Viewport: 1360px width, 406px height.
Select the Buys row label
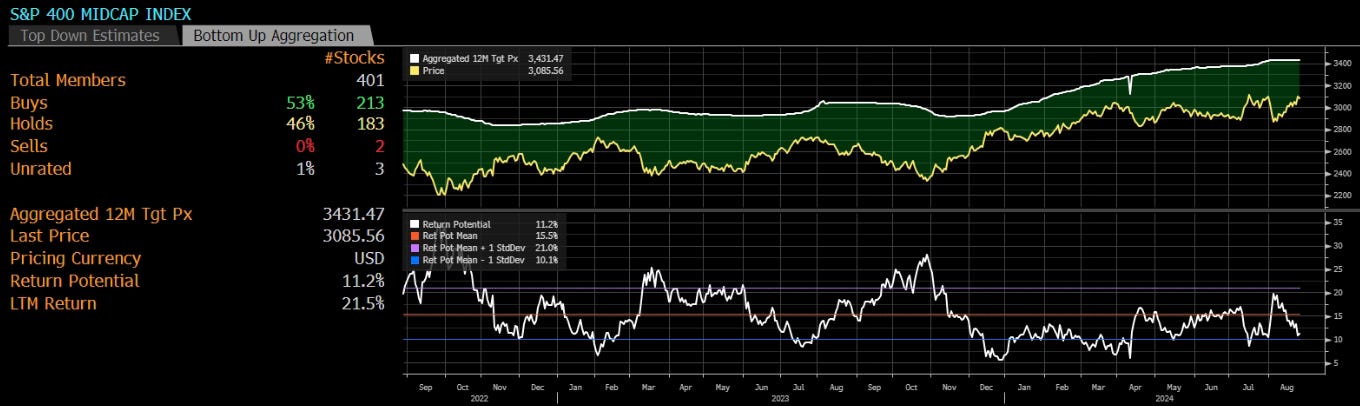[x=28, y=103]
